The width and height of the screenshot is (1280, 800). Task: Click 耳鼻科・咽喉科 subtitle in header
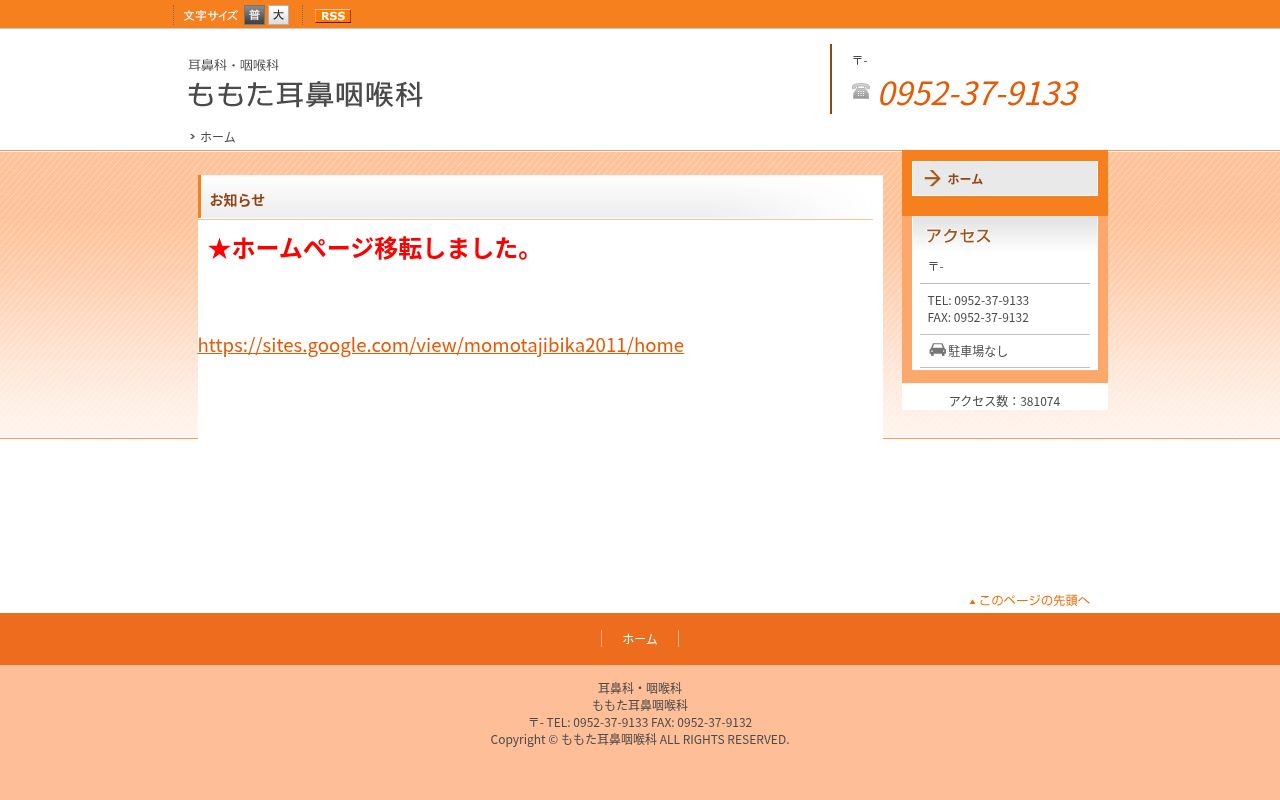(233, 65)
